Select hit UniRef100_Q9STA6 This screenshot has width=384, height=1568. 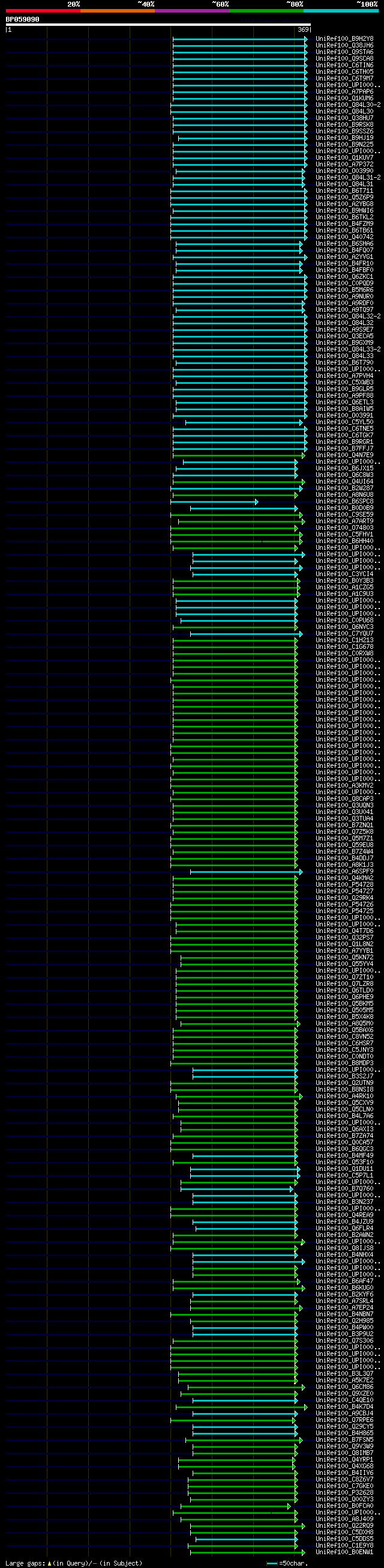[344, 52]
